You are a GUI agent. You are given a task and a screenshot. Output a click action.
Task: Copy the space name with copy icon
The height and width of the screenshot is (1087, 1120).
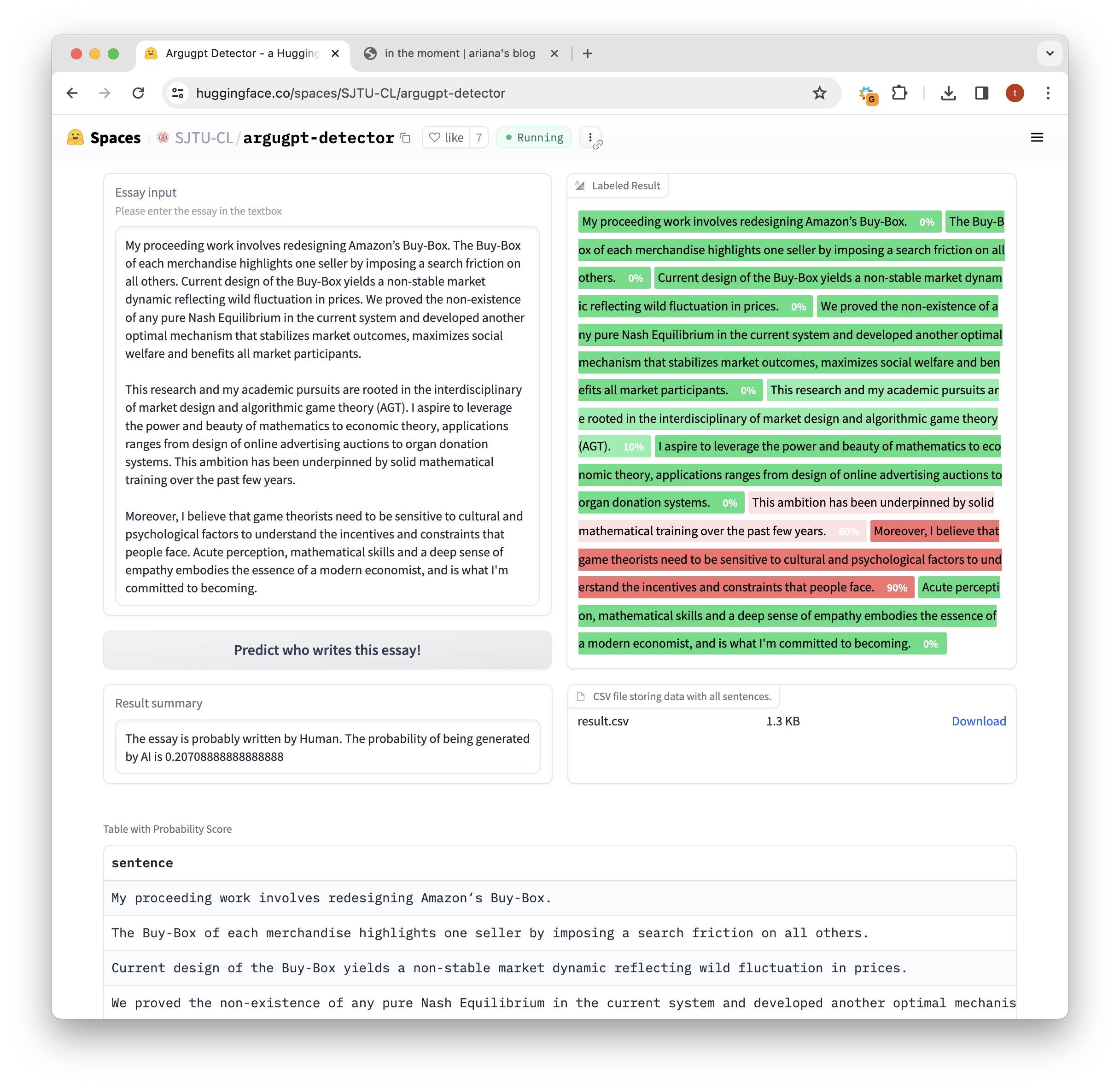406,138
